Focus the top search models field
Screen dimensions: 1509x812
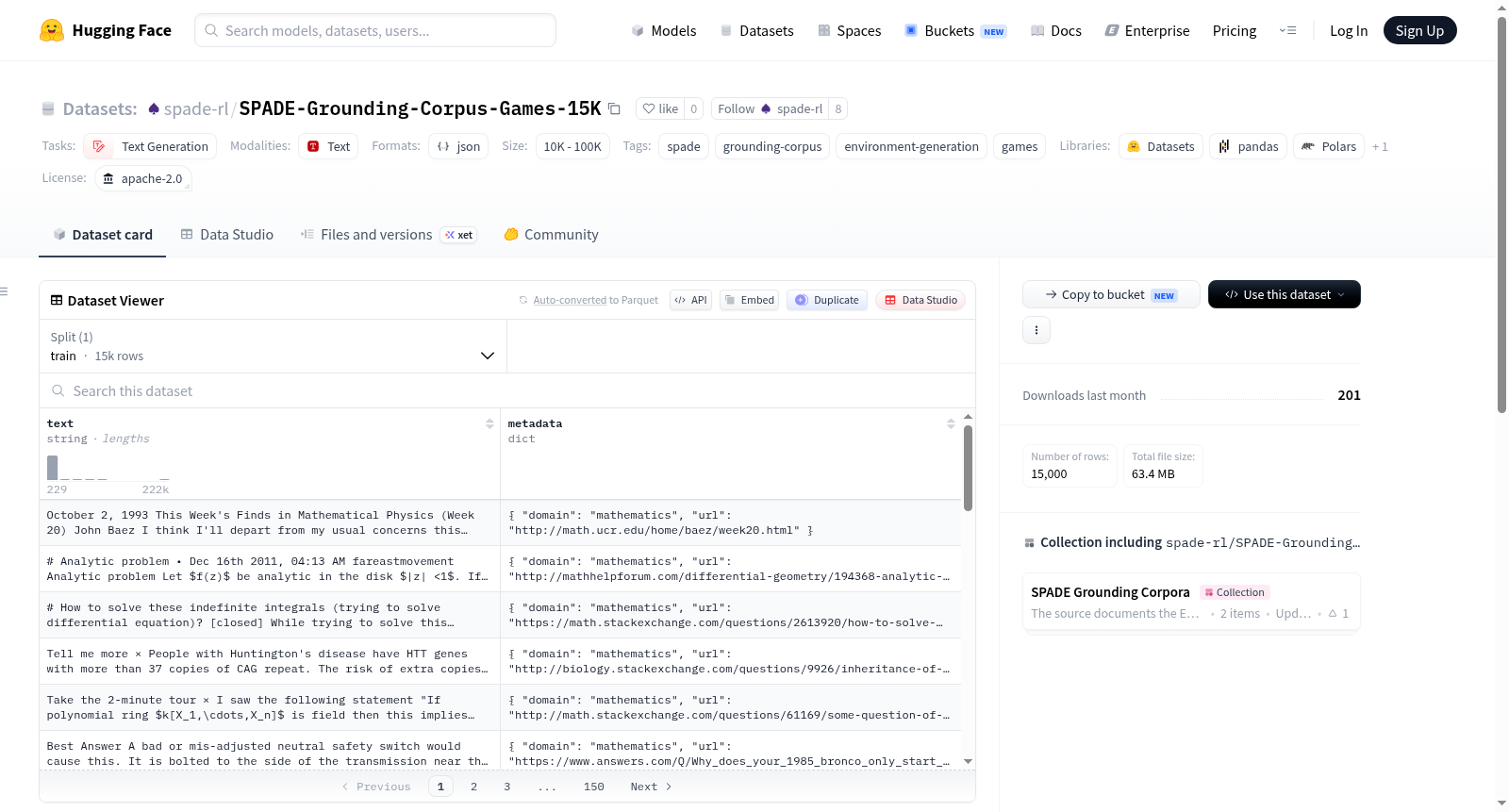click(375, 30)
